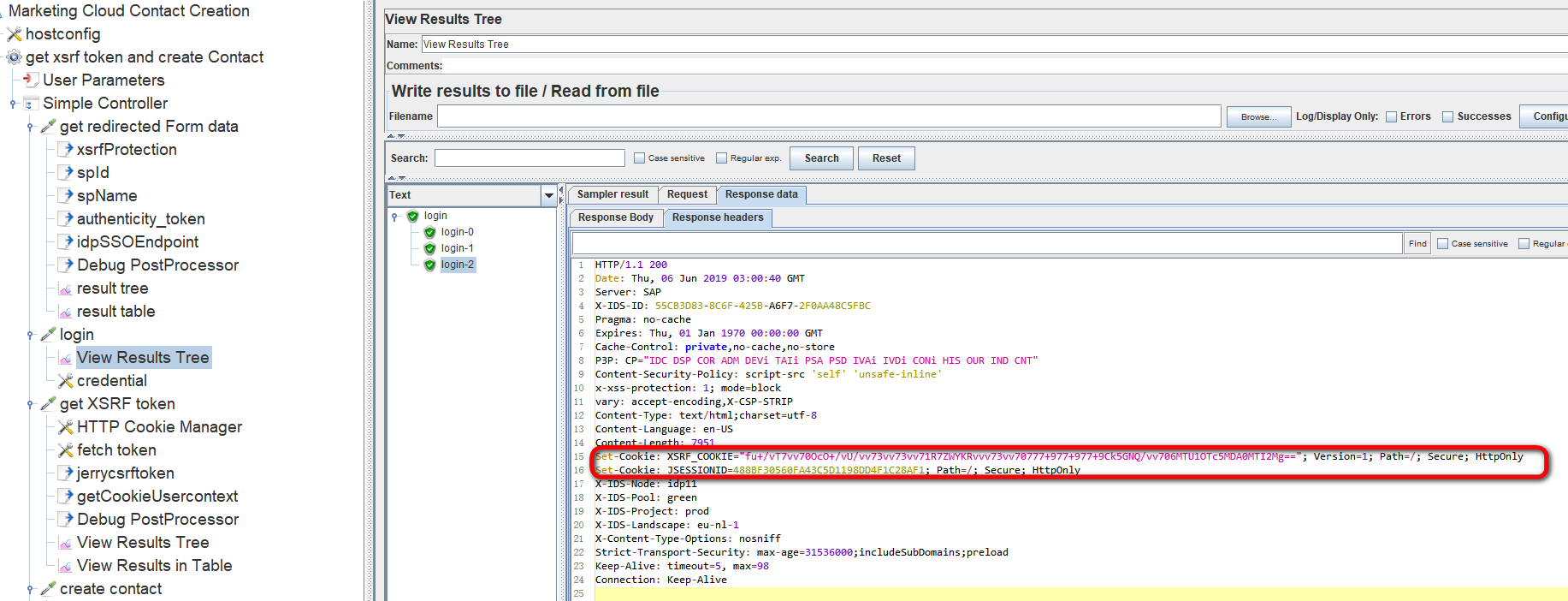Toggle the Errors checkbox
The image size is (1568, 601).
[1392, 116]
